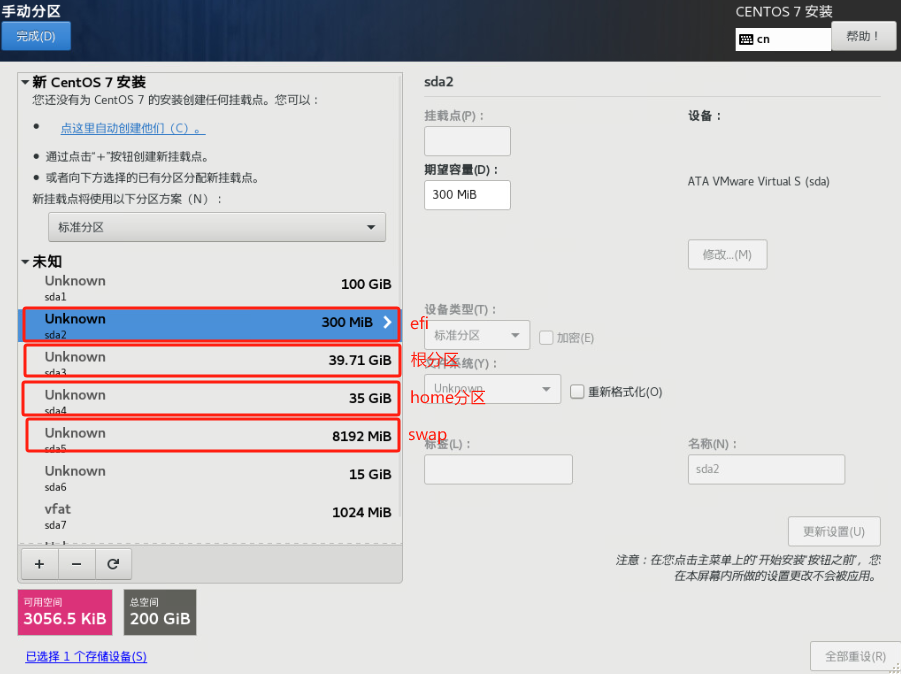Image resolution: width=901 pixels, height=674 pixels.
Task: Collapse the 未知 partitions group
Action: tap(25, 262)
